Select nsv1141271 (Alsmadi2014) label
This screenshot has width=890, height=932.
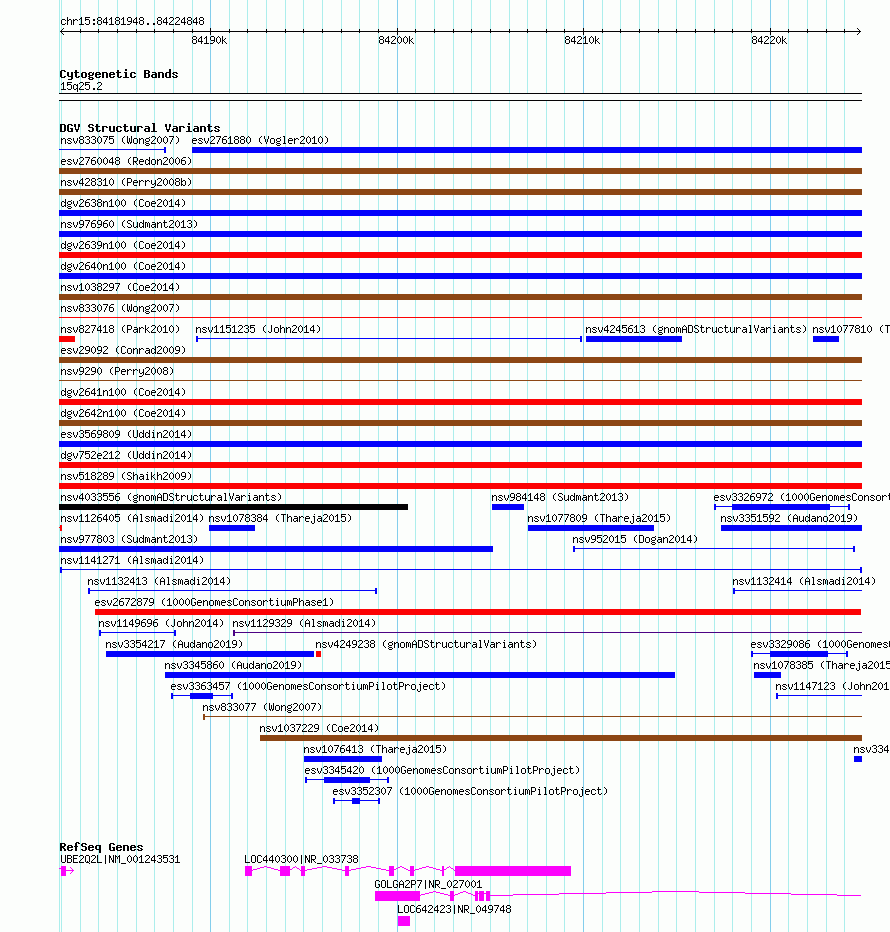132,560
